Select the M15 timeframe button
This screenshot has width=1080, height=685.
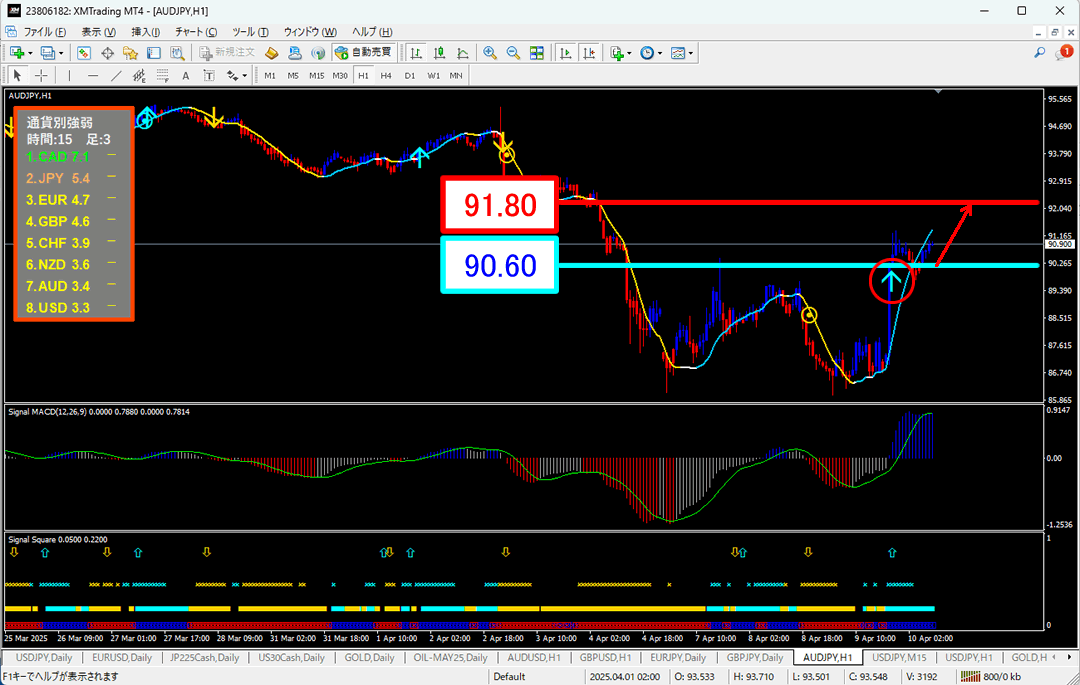[316, 75]
